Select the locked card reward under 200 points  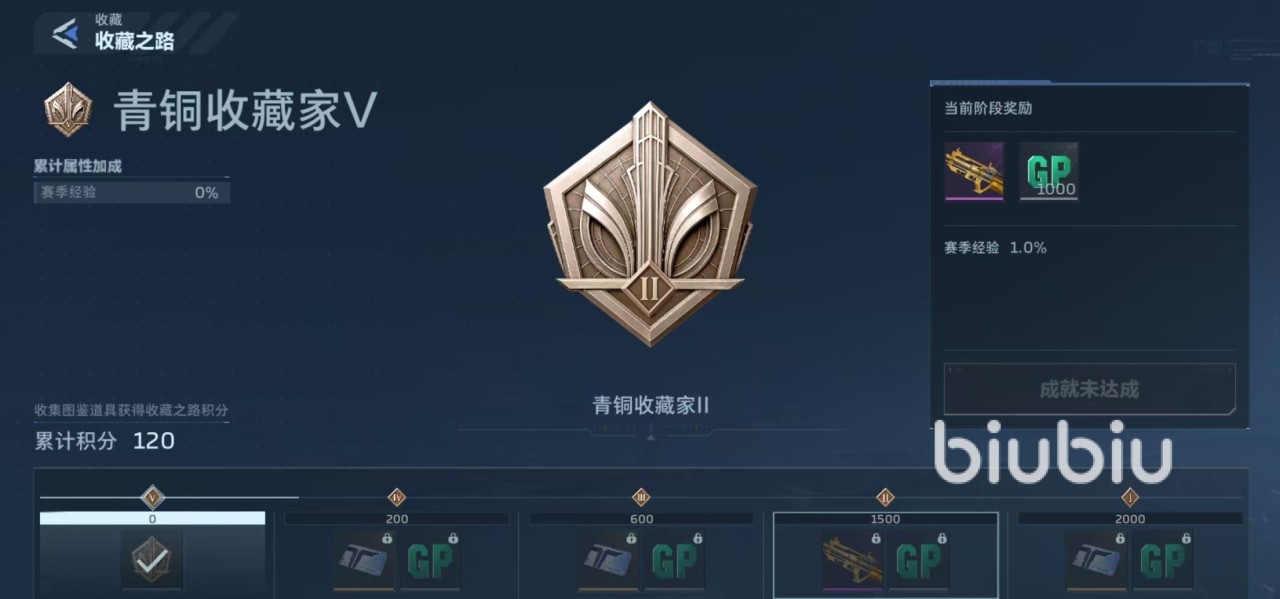(363, 561)
